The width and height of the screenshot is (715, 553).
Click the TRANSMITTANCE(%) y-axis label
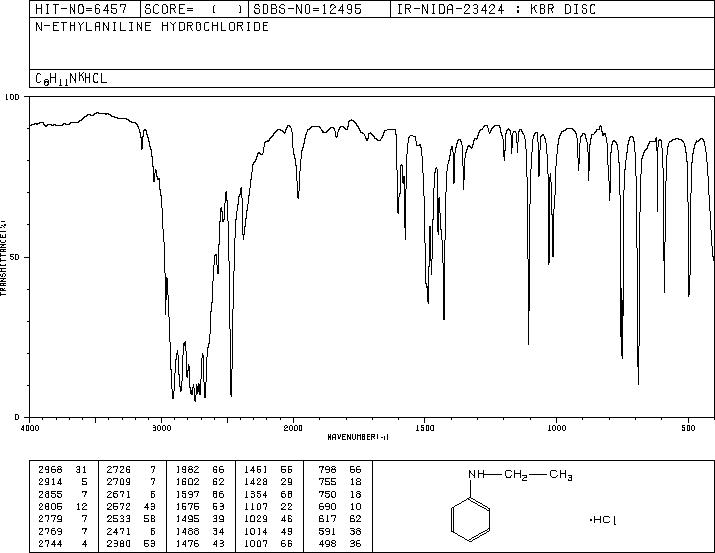[x=3, y=257]
